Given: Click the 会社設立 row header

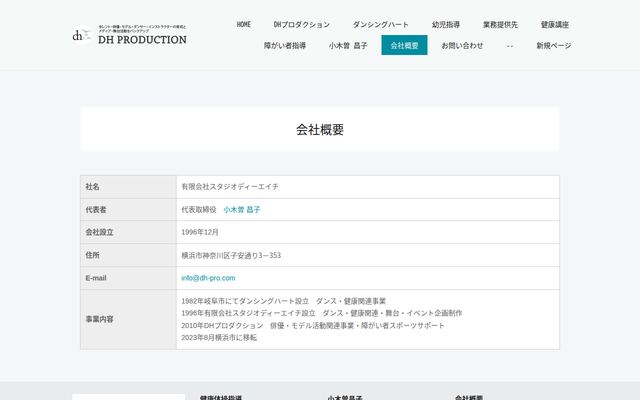Looking at the screenshot, I should [x=129, y=232].
